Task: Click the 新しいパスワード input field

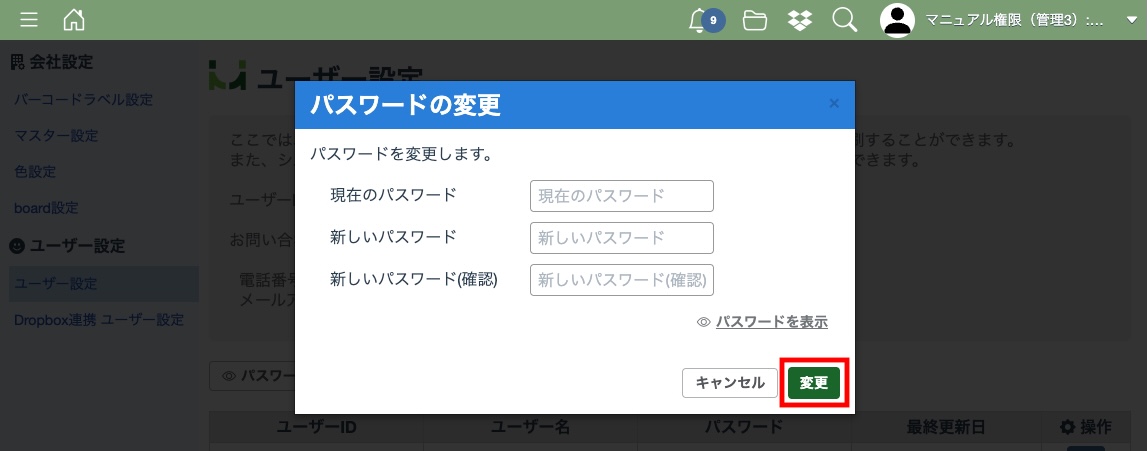Action: [621, 238]
